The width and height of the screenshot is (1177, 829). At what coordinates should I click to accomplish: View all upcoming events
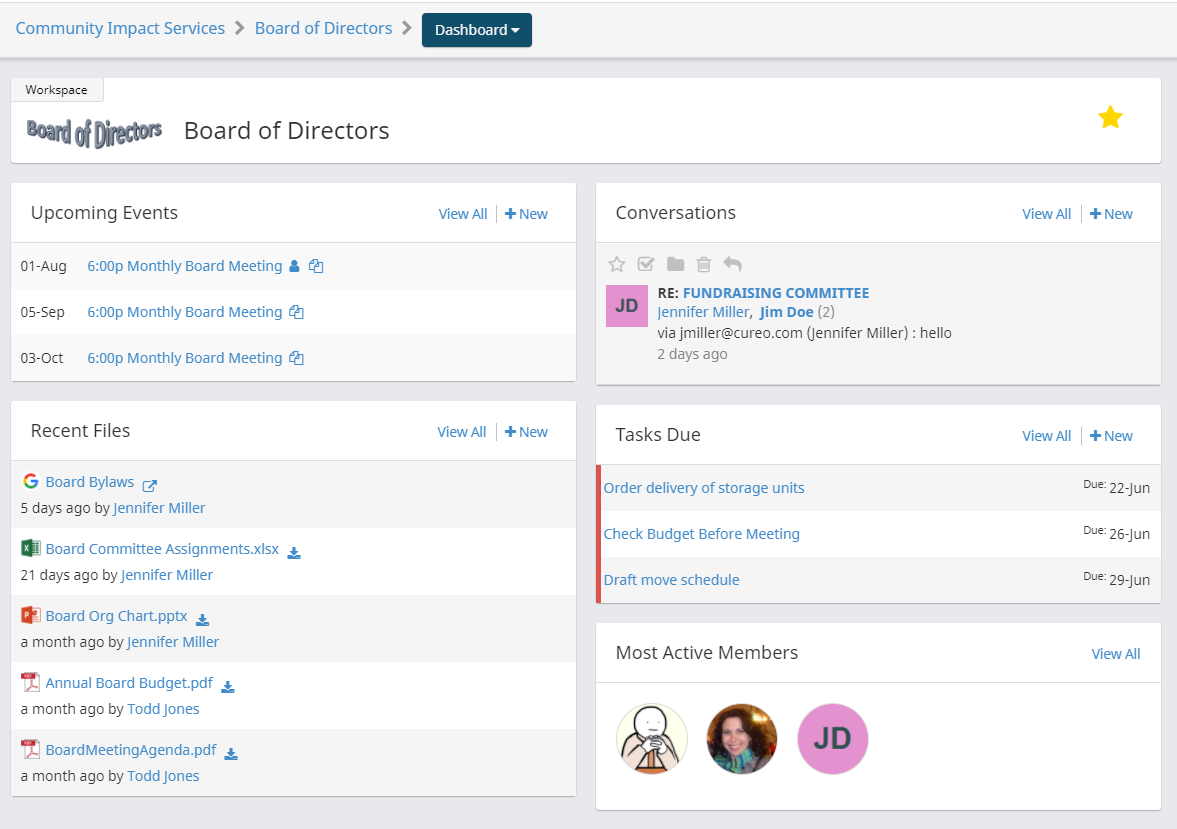[463, 214]
